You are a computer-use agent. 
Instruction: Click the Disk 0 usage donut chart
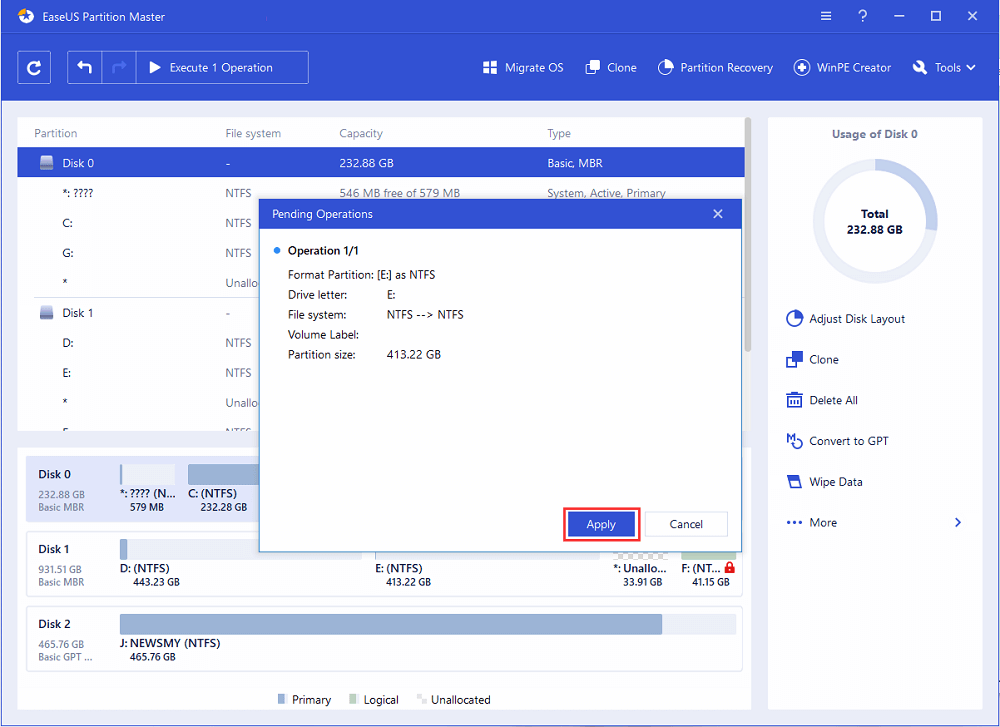click(x=875, y=221)
